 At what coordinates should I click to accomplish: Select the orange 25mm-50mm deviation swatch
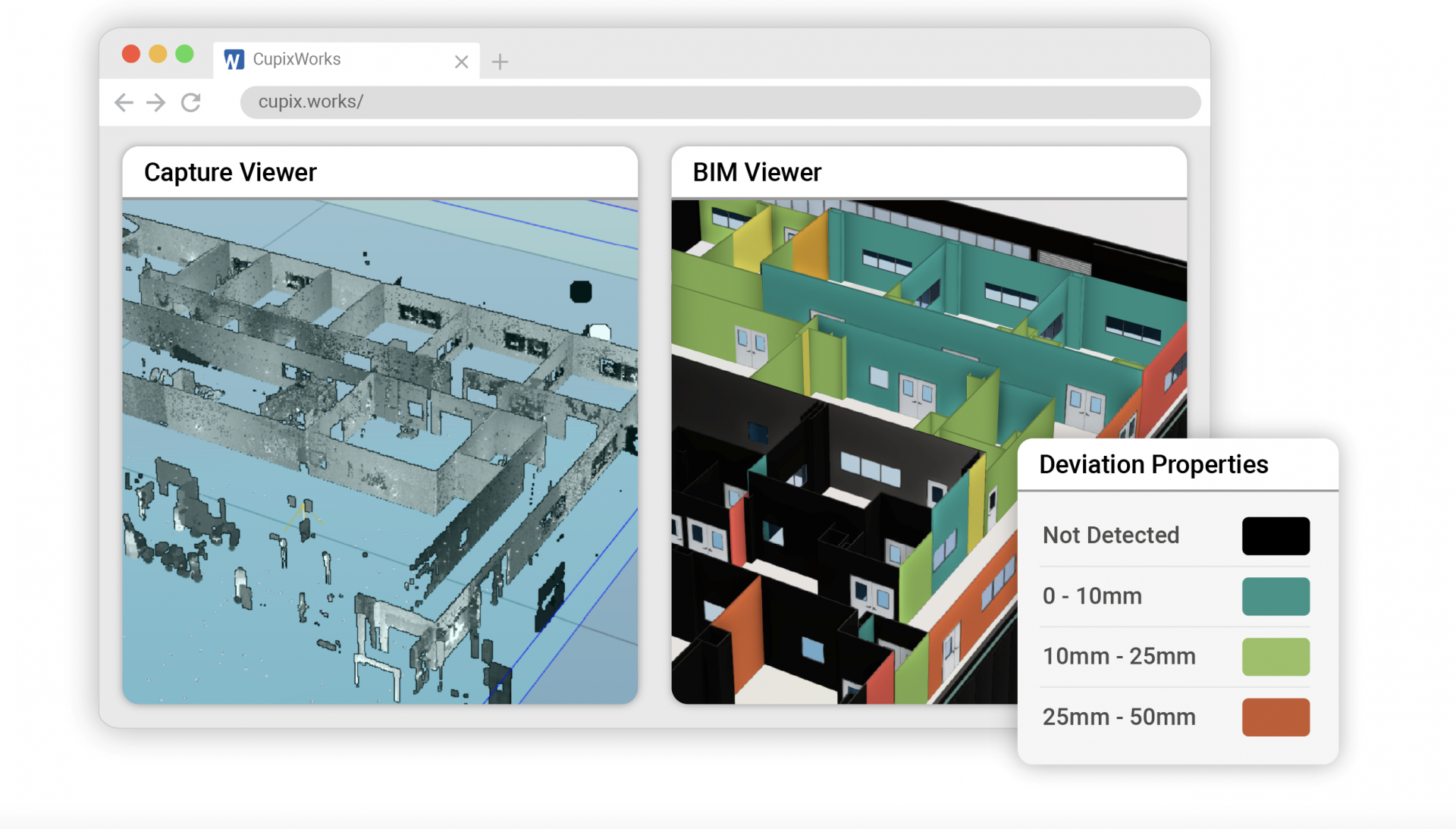coord(1276,717)
